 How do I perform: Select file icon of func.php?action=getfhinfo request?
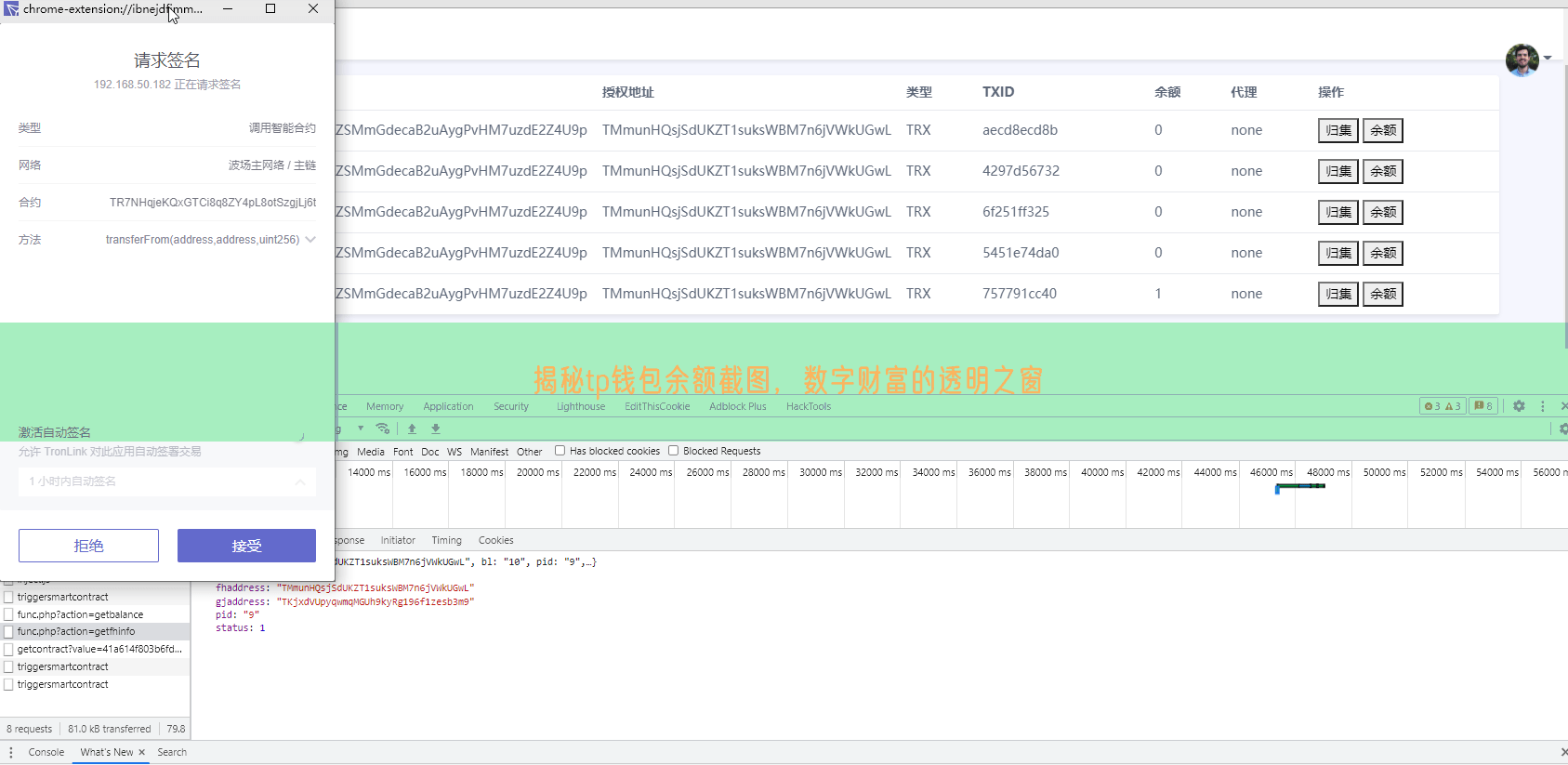coord(8,631)
